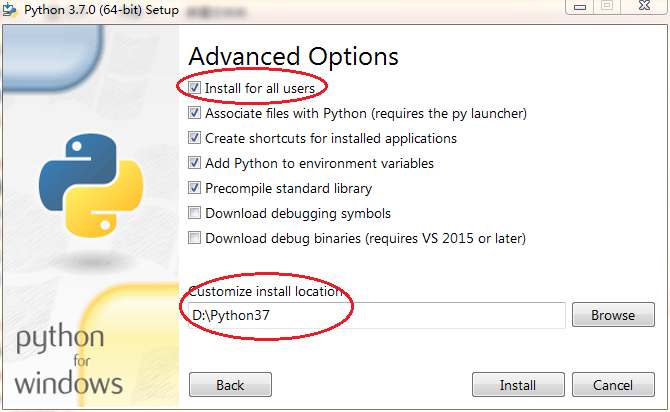This screenshot has width=670, height=412.
Task: Click the install location text field
Action: click(x=377, y=315)
